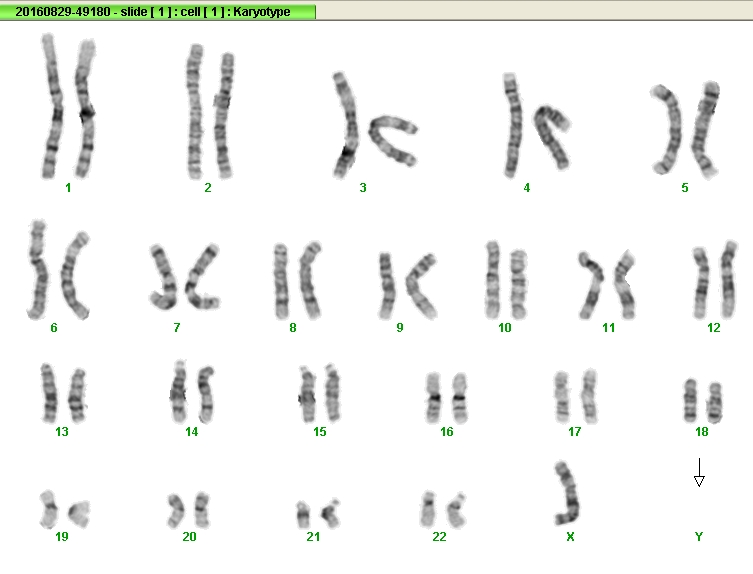Click the green label 6
This screenshot has height=574, width=753.
tap(54, 328)
